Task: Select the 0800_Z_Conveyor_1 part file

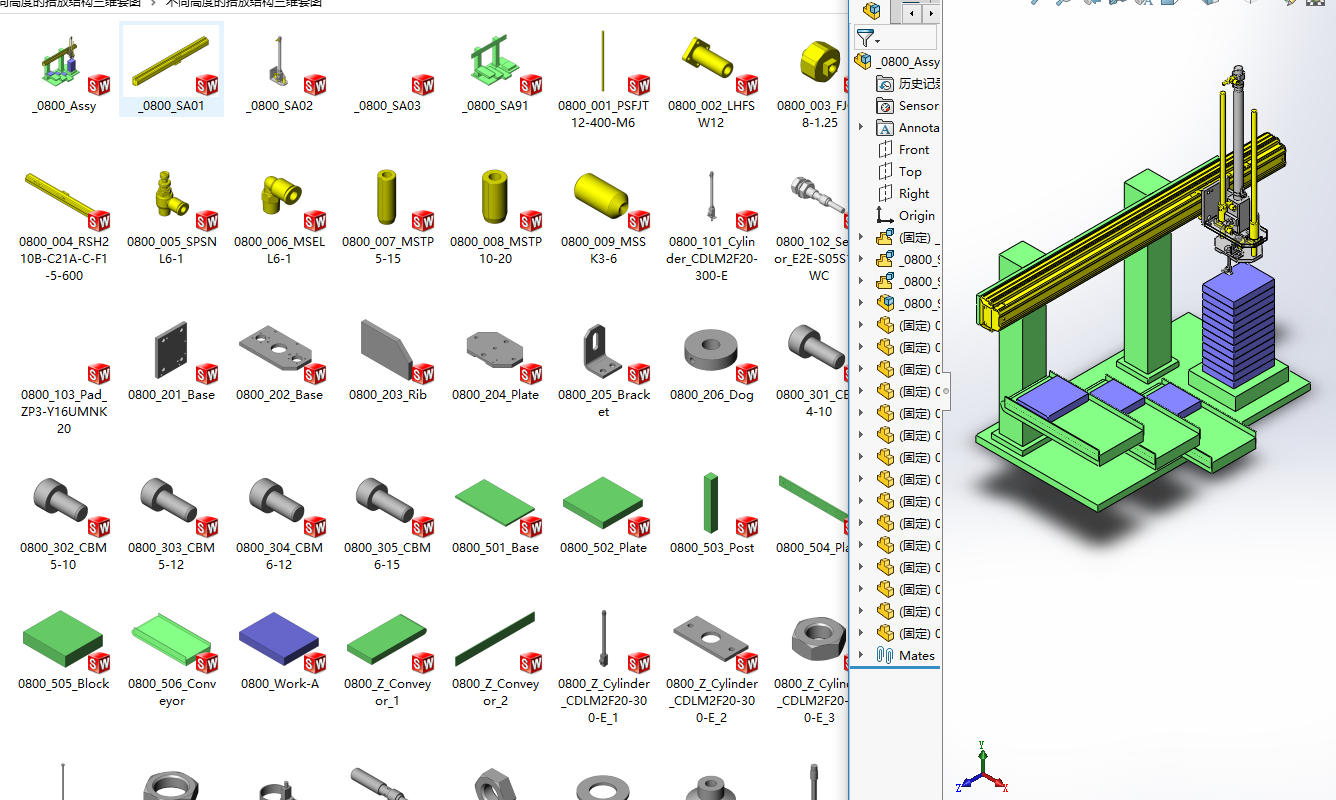Action: tap(388, 658)
